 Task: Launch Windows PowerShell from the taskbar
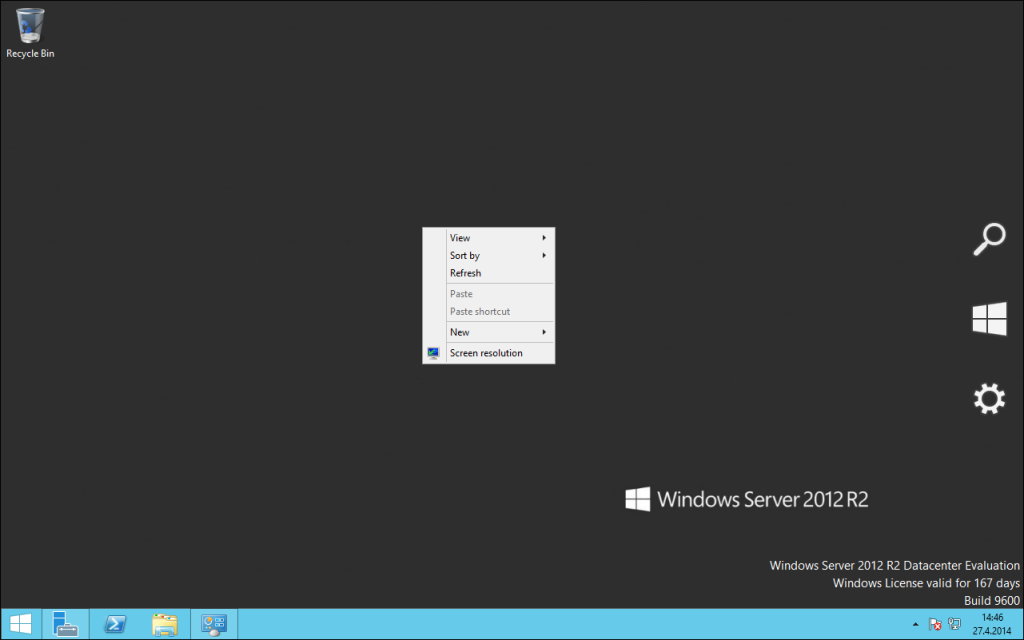pyautogui.click(x=115, y=624)
